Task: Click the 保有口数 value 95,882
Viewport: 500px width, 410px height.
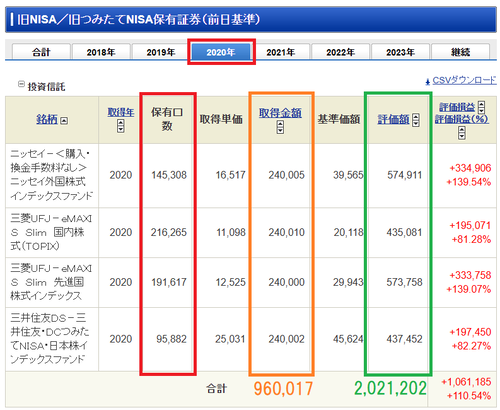Action: click(x=171, y=339)
